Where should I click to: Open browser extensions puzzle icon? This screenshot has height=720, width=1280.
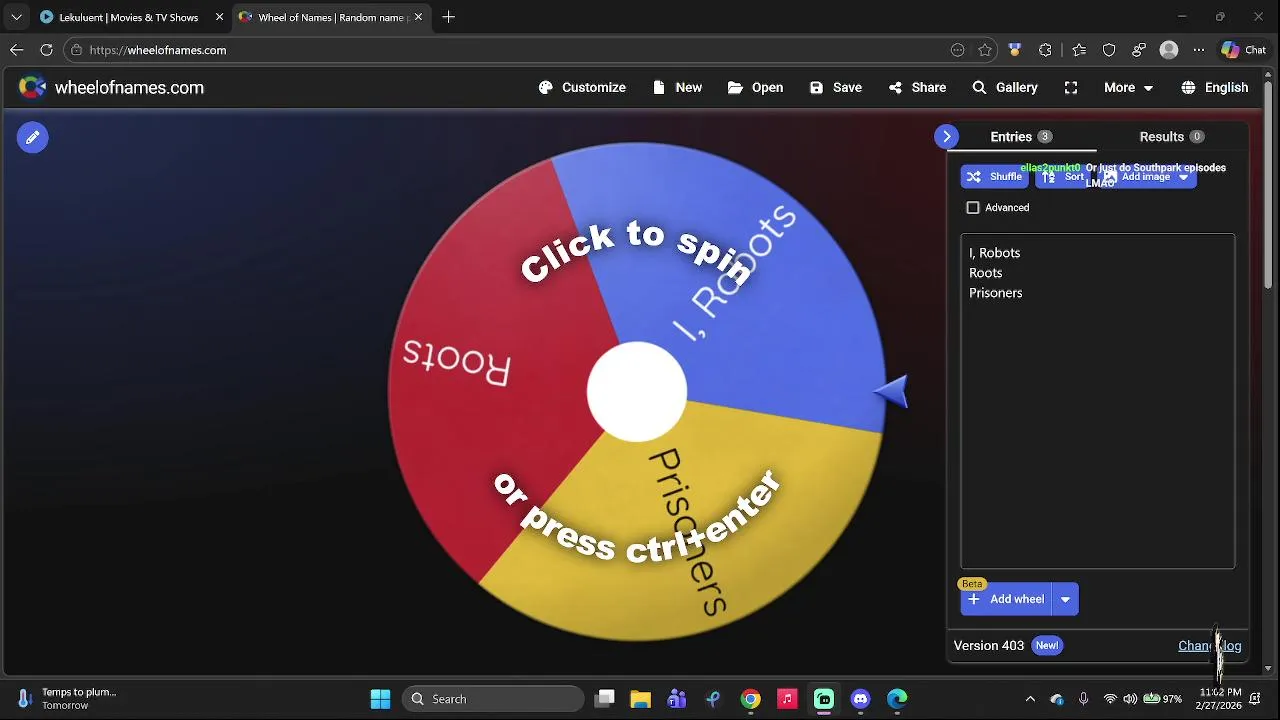1046,50
